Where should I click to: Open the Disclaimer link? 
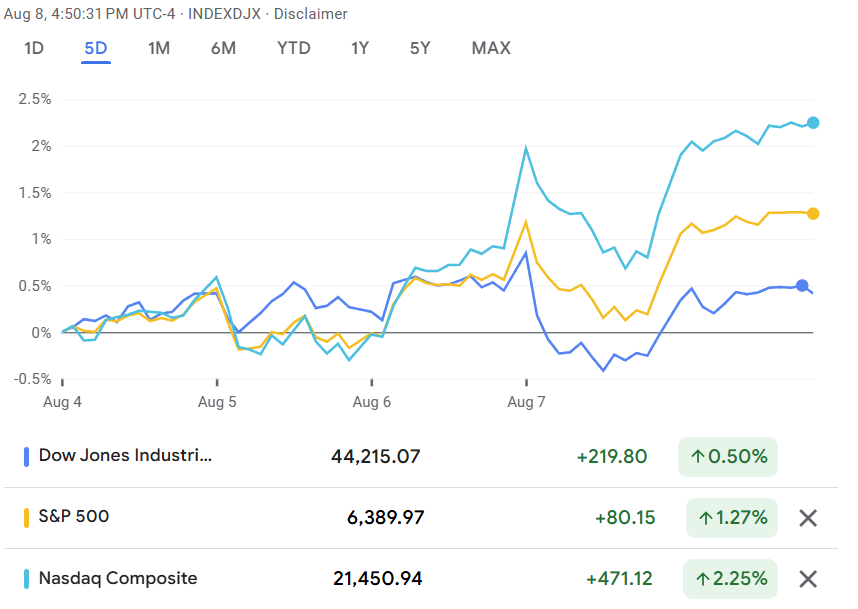312,14
